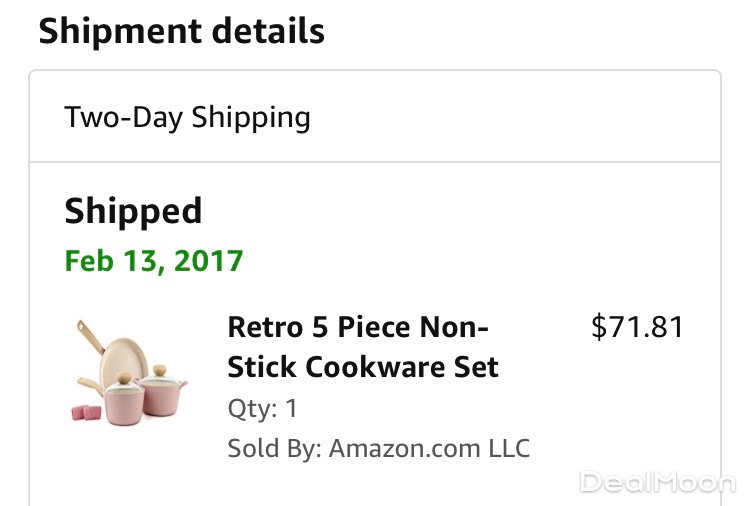Click the Shipped status text
The width and height of the screenshot is (750, 506).
[x=133, y=211]
